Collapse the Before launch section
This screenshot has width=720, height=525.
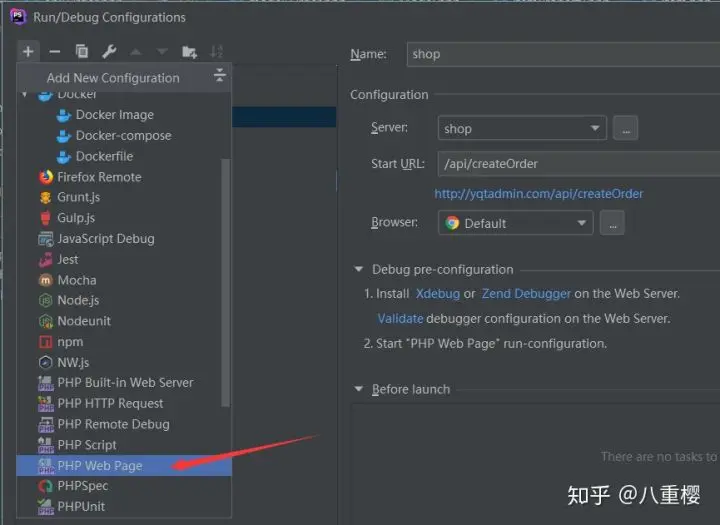[359, 389]
